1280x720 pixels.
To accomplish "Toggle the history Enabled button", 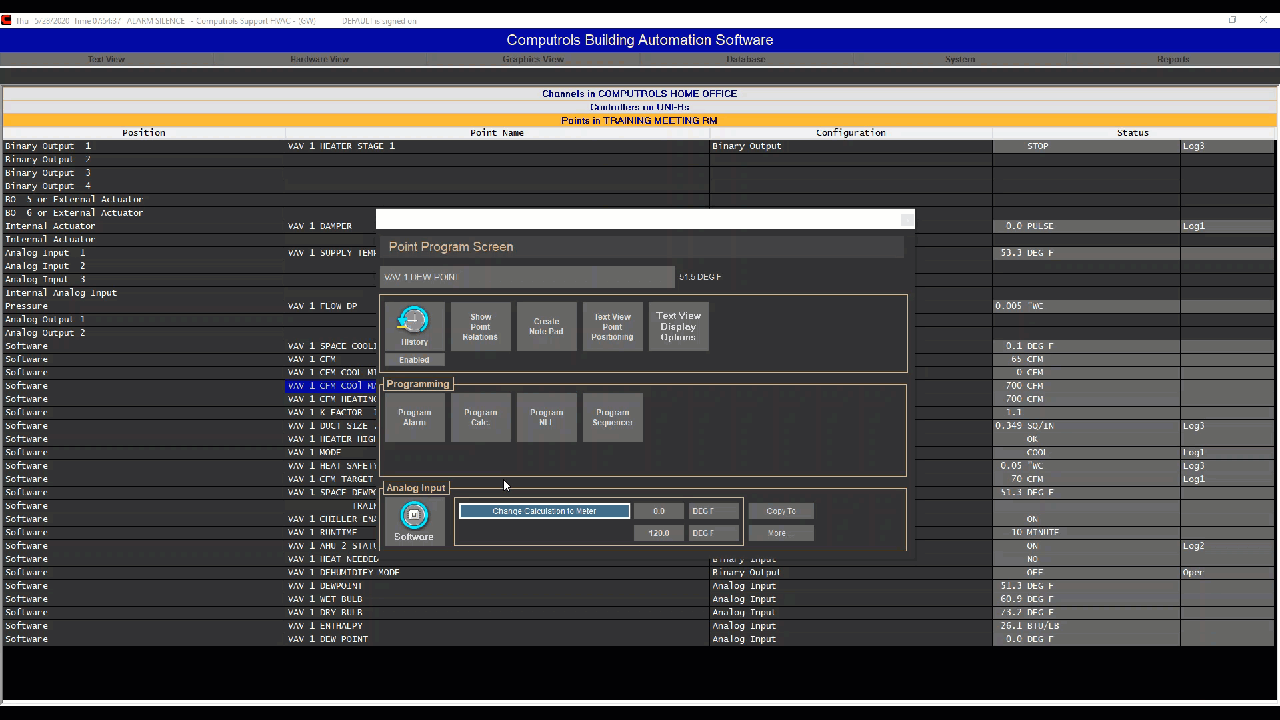I will pyautogui.click(x=414, y=360).
